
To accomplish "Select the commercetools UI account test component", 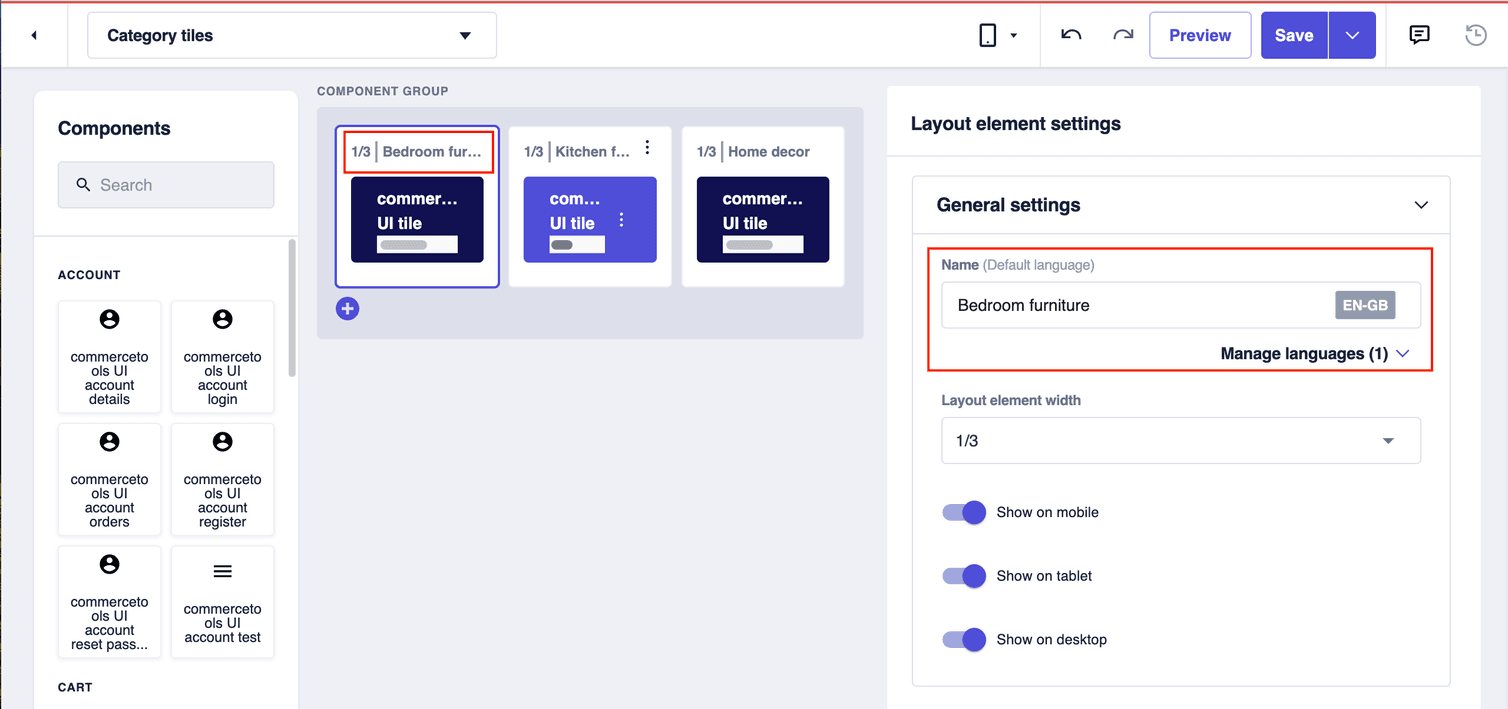I will 222,602.
